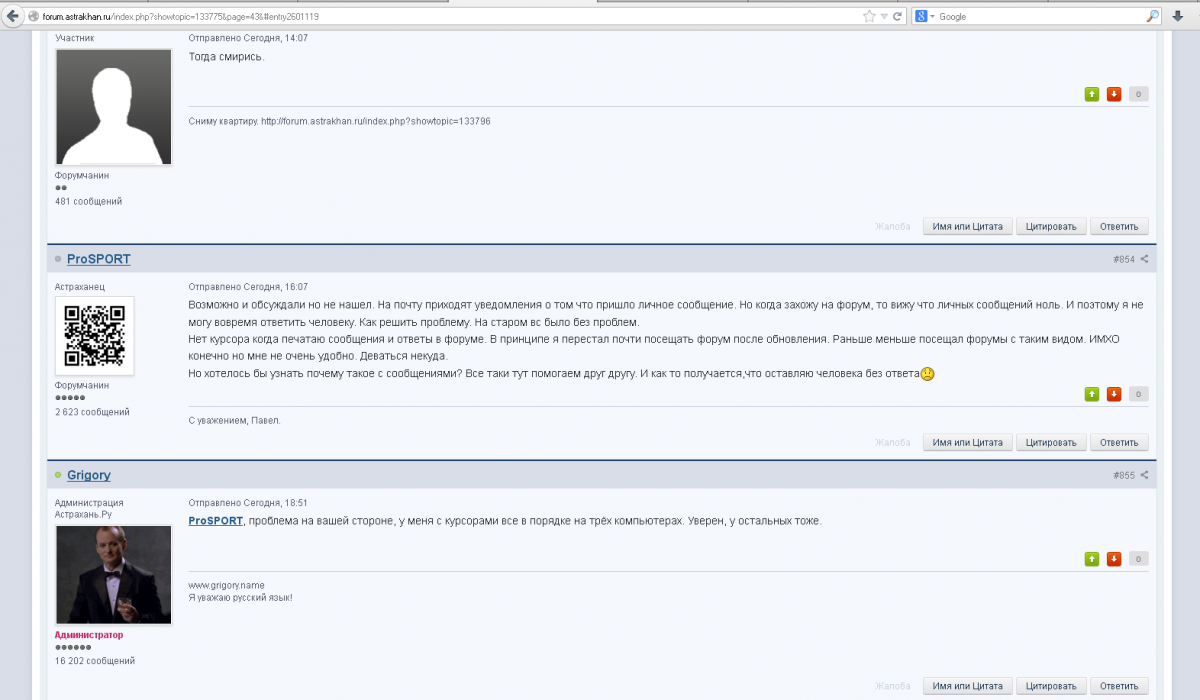Click the vote count 0 on Grigory's post
The image size is (1200, 700).
1138,558
